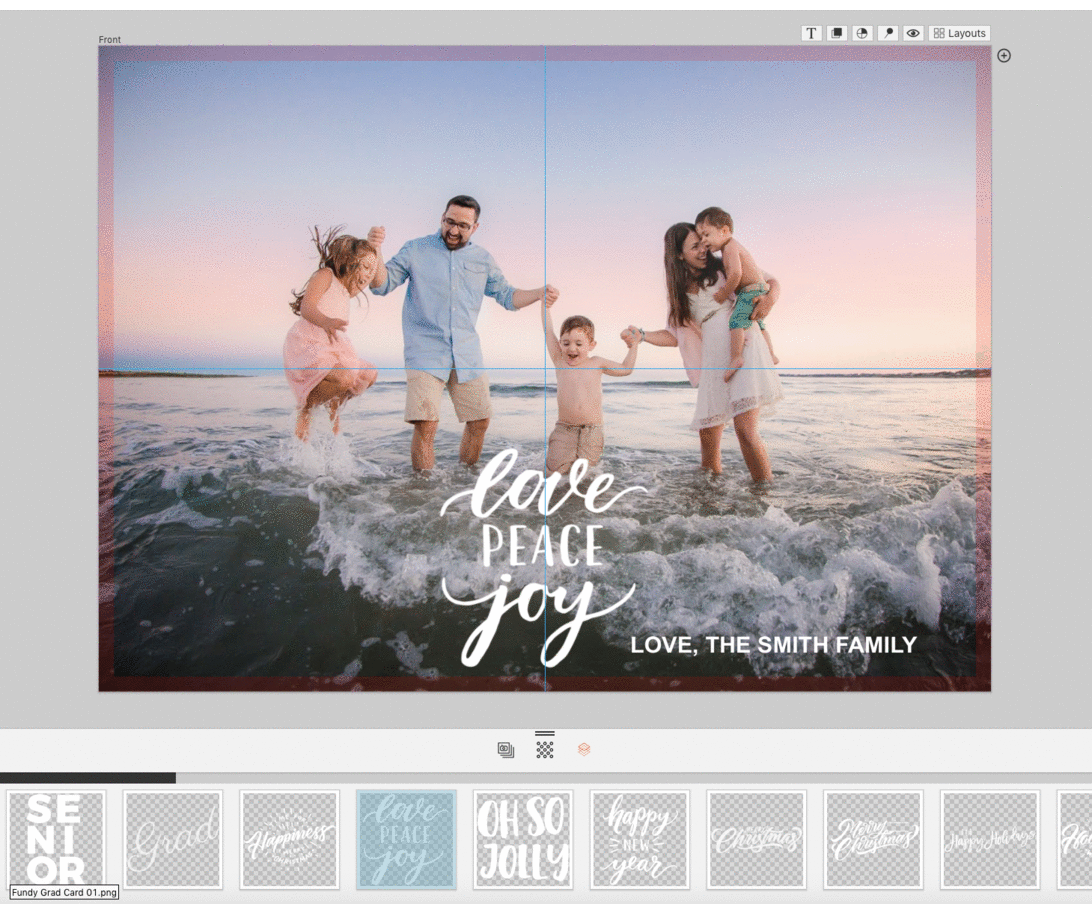Select the highlighted love peace joy thumbnail
The width and height of the screenshot is (1092, 915).
pos(407,839)
